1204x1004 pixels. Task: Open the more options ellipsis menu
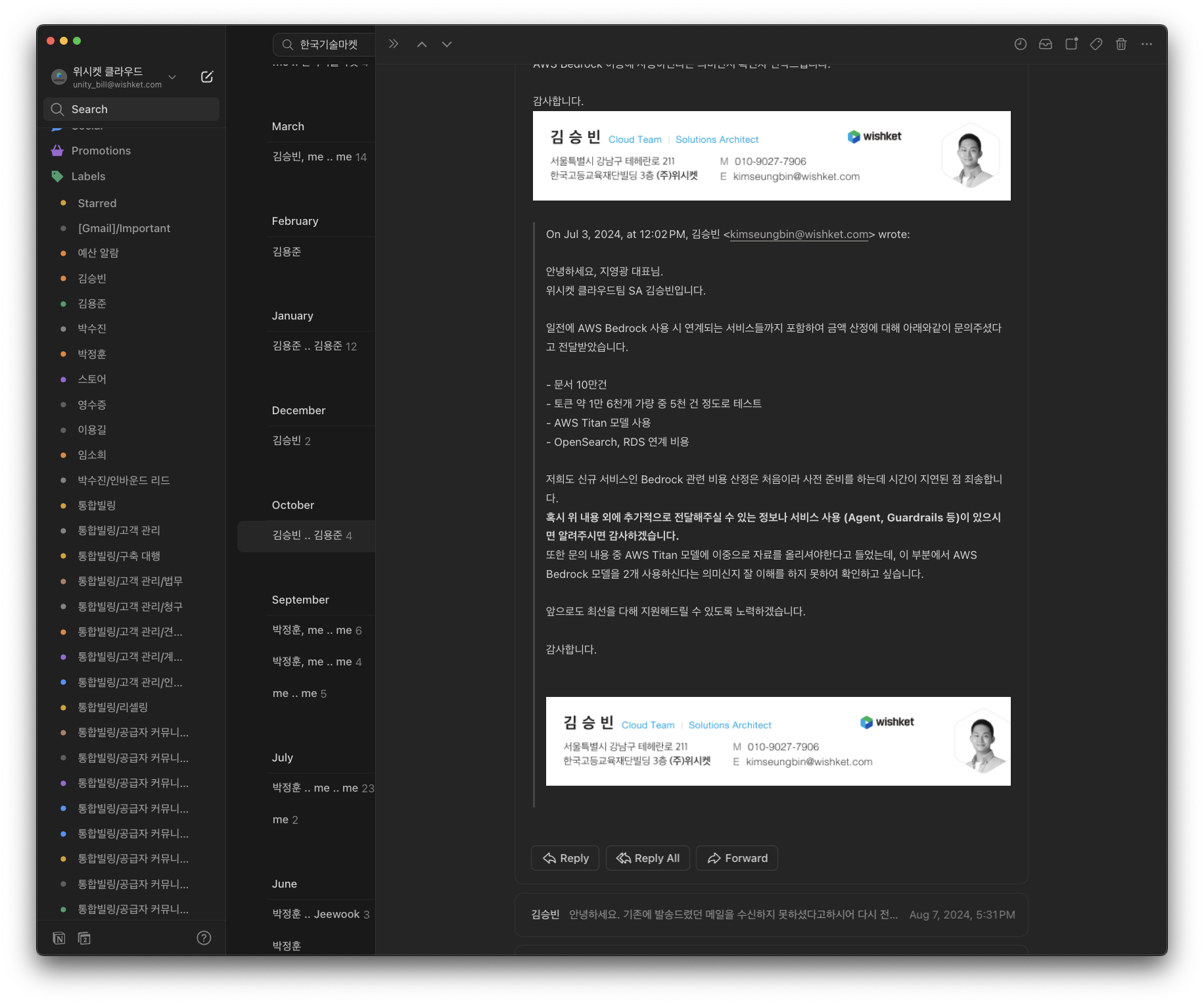click(x=1147, y=44)
